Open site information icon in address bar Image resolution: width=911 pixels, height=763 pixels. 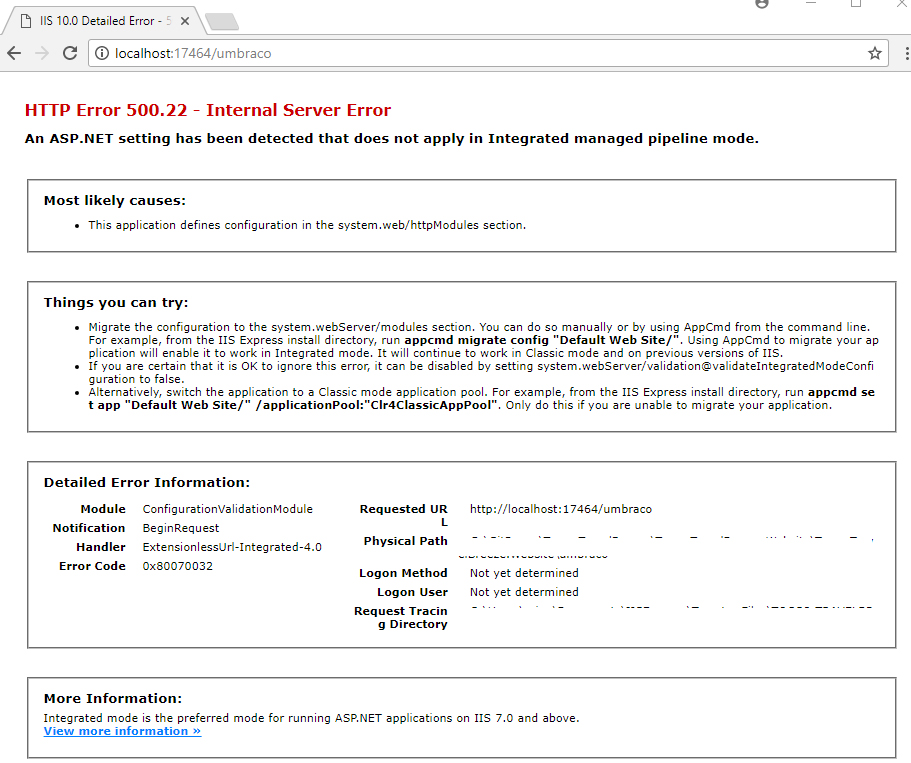click(x=102, y=53)
